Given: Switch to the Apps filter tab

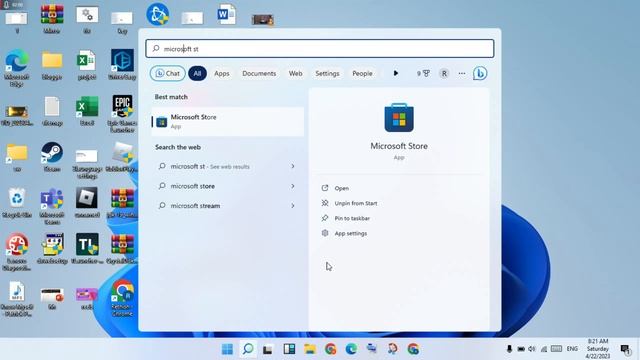Looking at the screenshot, I should pyautogui.click(x=222, y=73).
